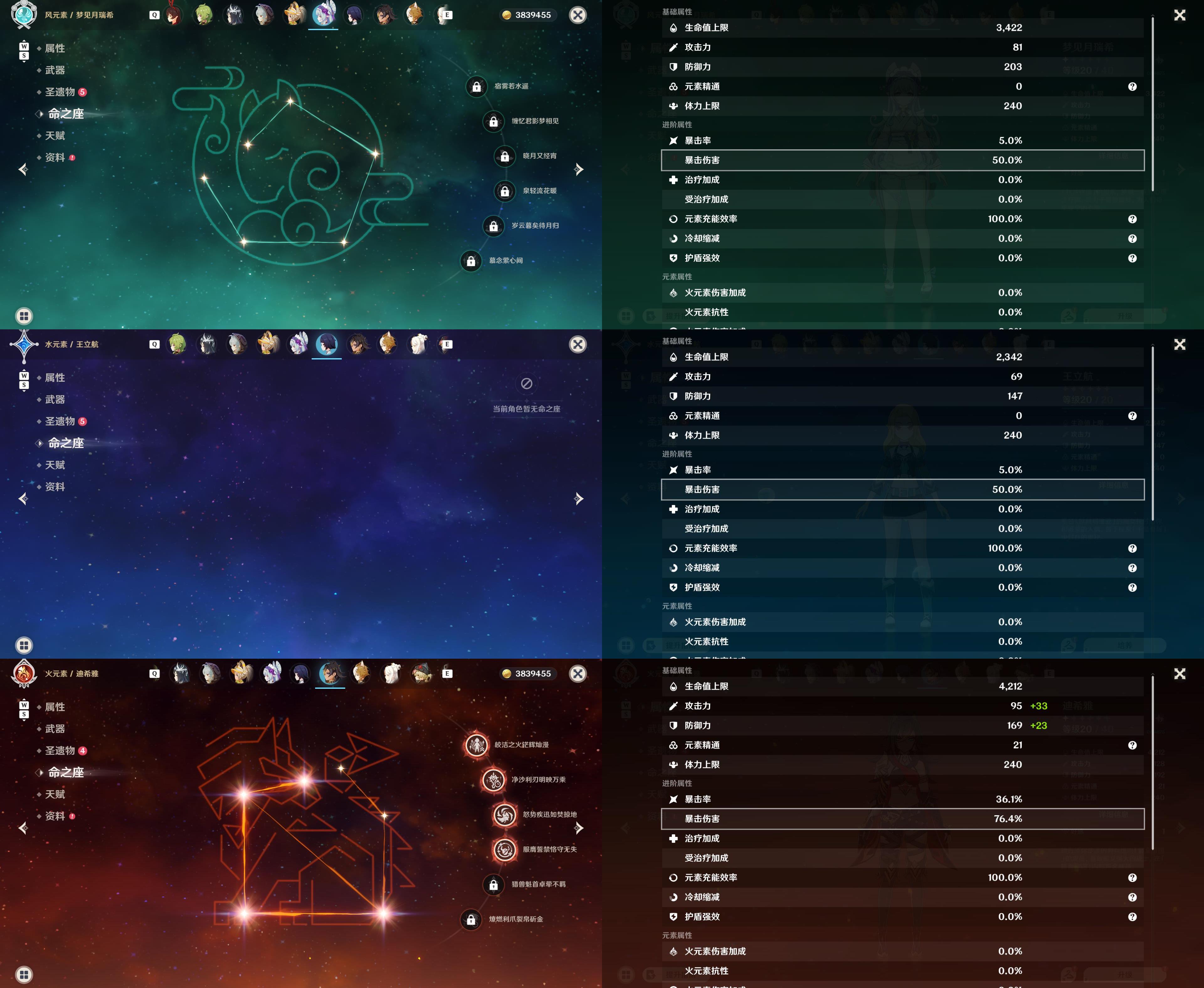This screenshot has height=988, width=1204.
Task: Click the 生命值上限 2,342 row
Action: [902, 357]
